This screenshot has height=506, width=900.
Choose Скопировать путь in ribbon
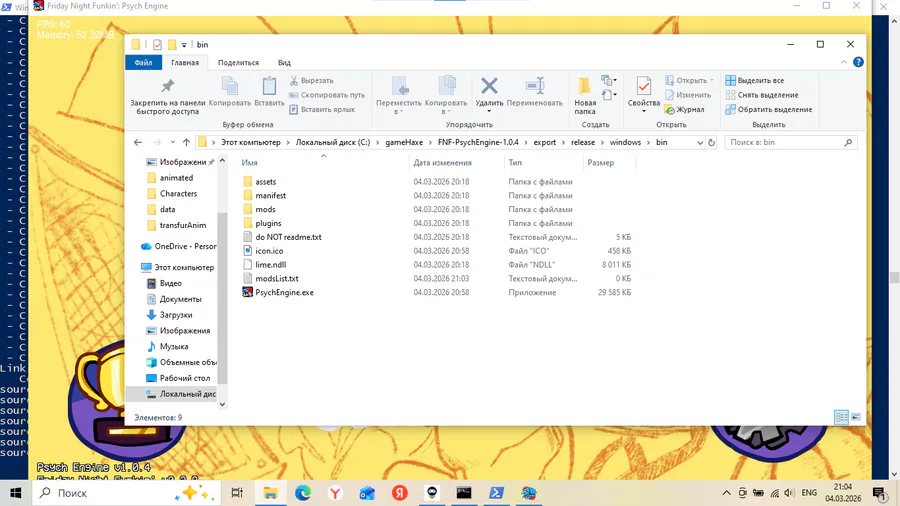(x=327, y=95)
